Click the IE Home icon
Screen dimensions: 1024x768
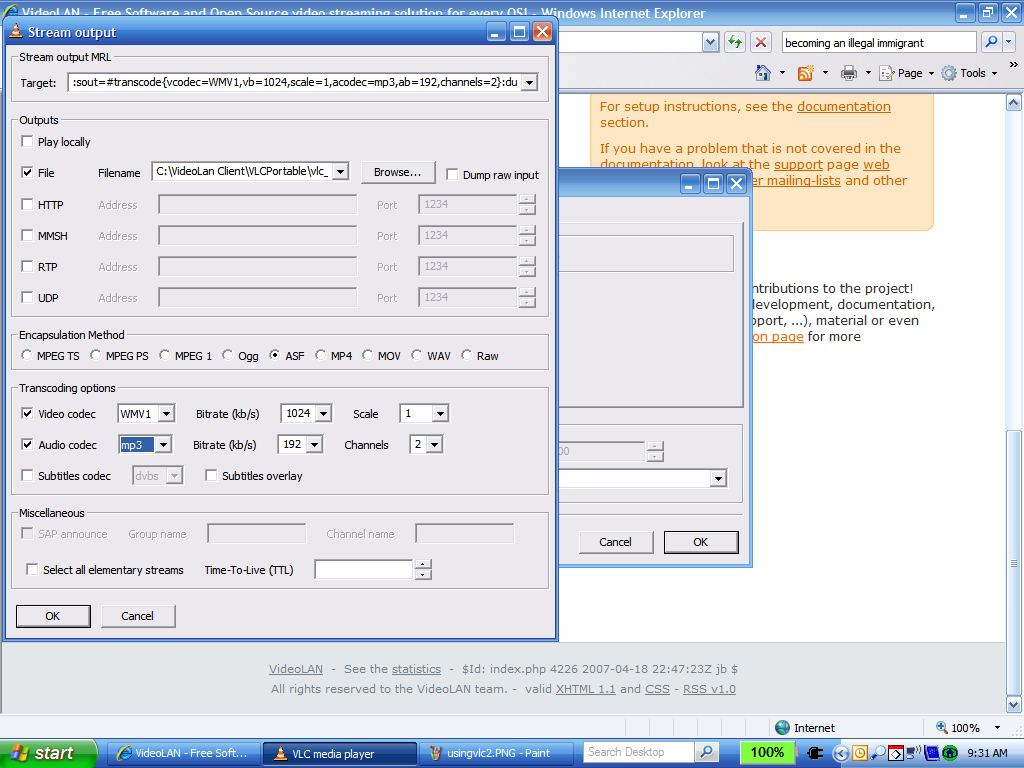[x=763, y=73]
